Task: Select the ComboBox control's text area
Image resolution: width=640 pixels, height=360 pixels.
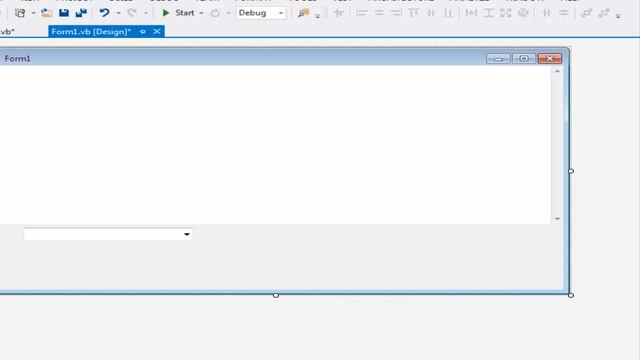Action: click(x=103, y=234)
